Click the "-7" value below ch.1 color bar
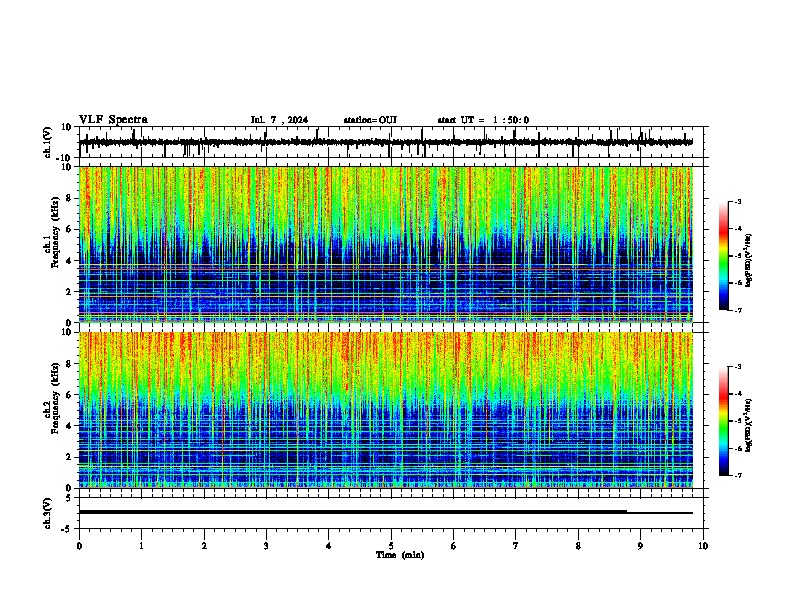The height and width of the screenshot is (612, 792). click(x=738, y=310)
